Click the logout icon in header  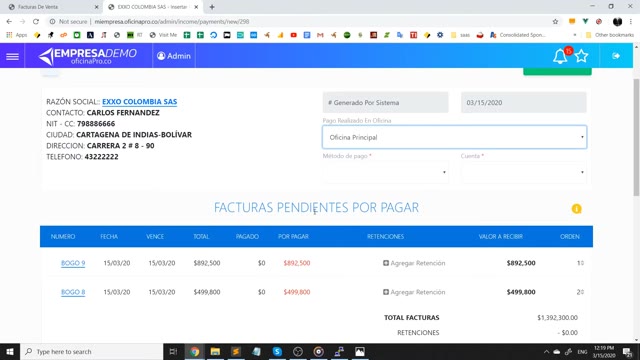pyautogui.click(x=616, y=56)
